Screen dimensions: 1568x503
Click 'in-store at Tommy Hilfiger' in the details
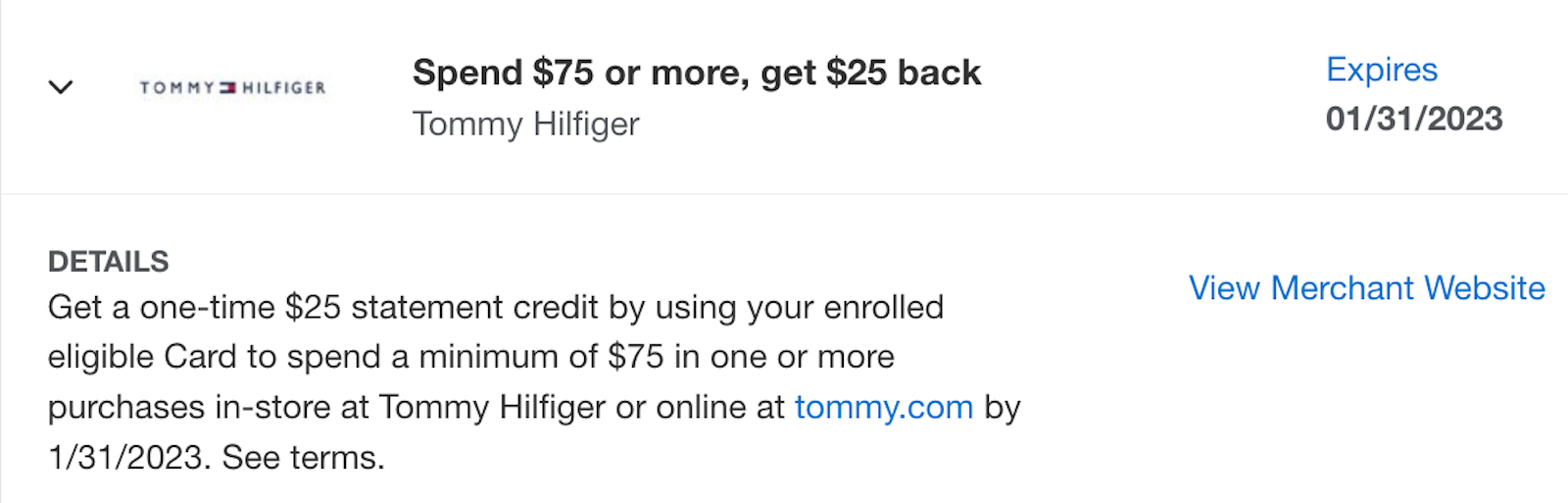(x=410, y=407)
